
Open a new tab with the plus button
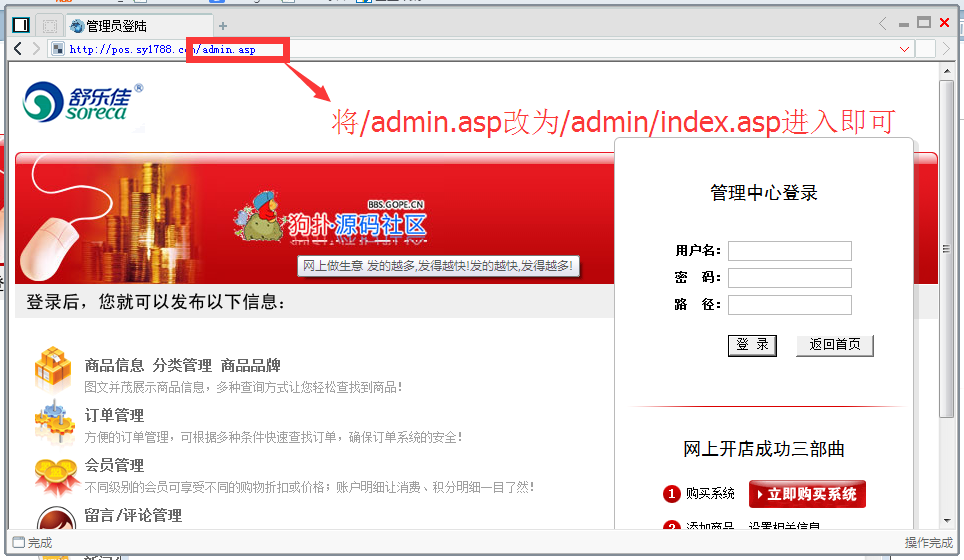[223, 26]
